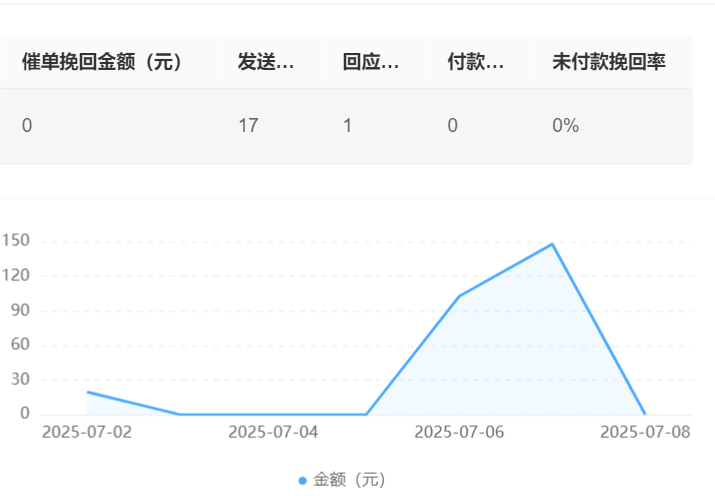Click the 付款… column header
Image resolution: width=715 pixels, height=496 pixels.
coord(476,62)
